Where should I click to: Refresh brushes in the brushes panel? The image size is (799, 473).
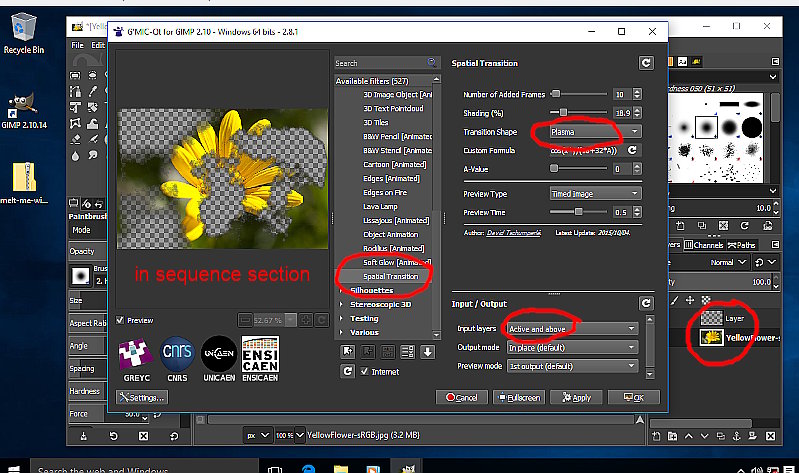(744, 225)
